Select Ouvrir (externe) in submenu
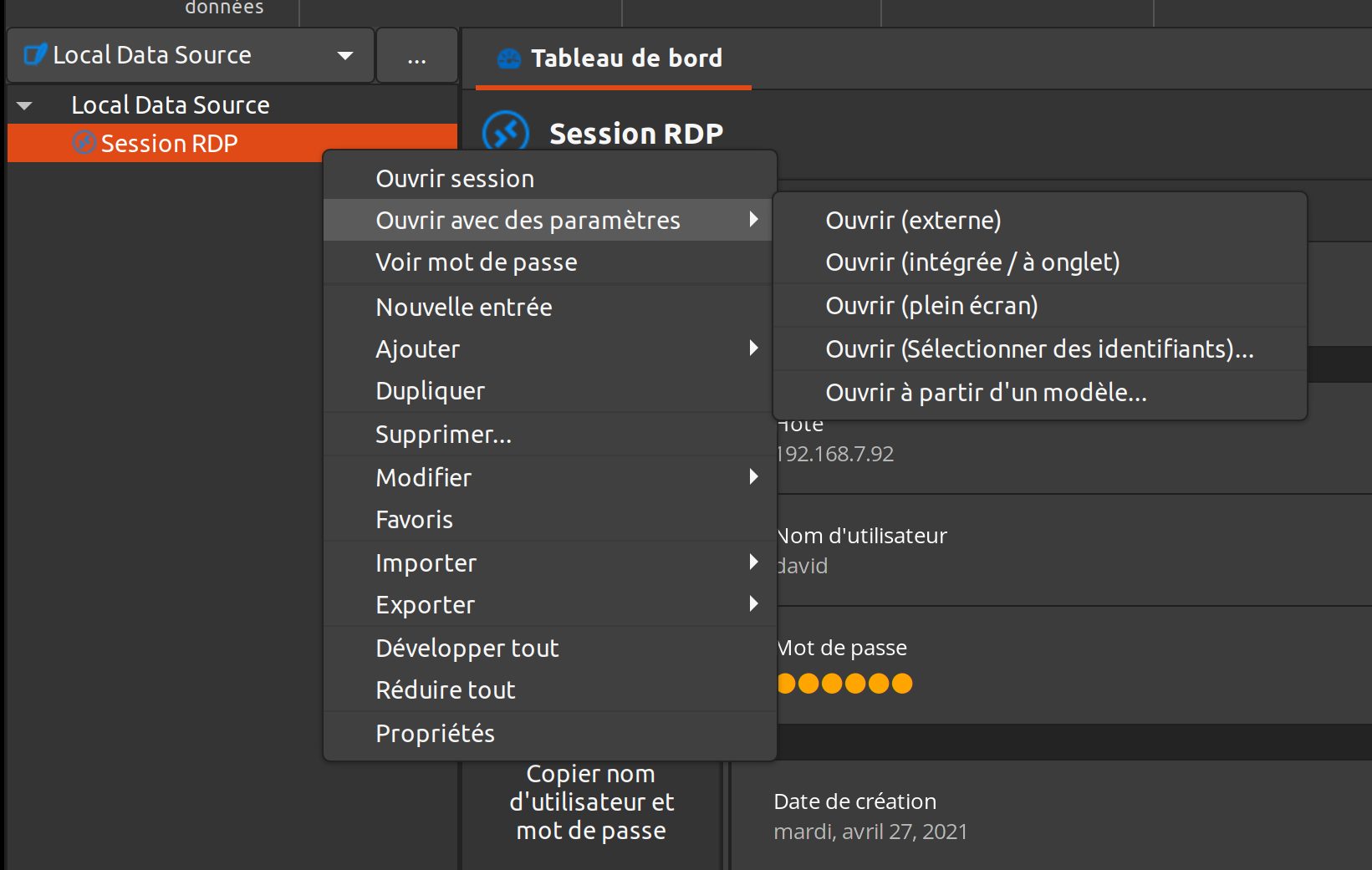 click(913, 221)
